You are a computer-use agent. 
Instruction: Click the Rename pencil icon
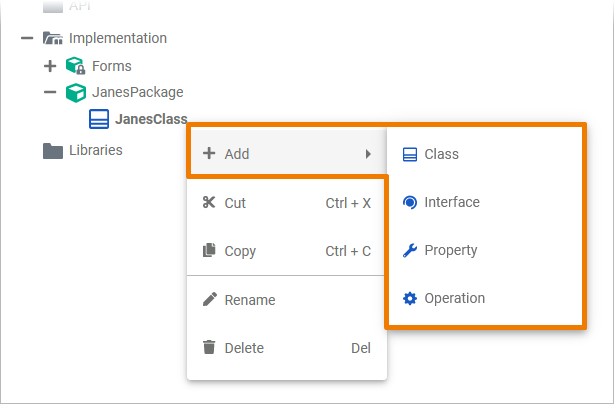(x=209, y=300)
